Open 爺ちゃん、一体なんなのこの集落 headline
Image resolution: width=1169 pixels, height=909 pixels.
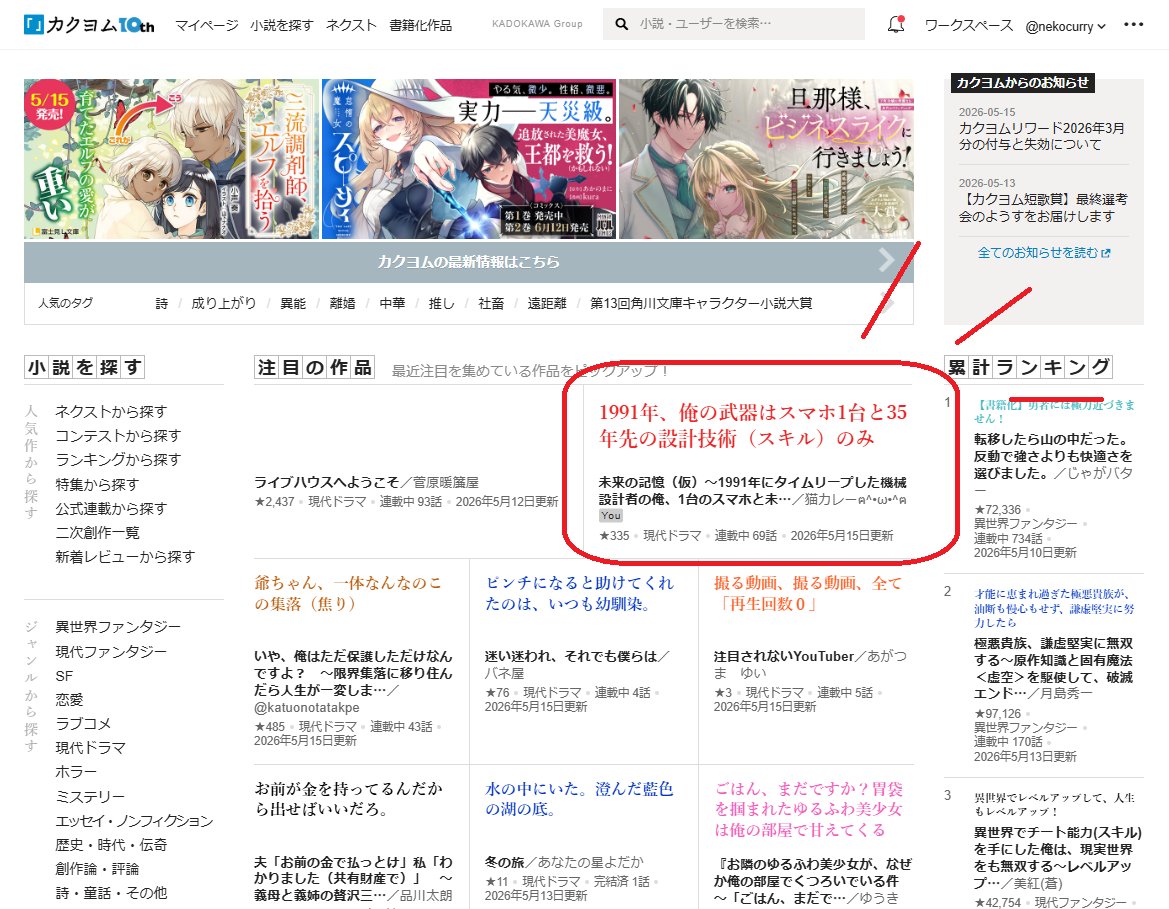(x=347, y=593)
